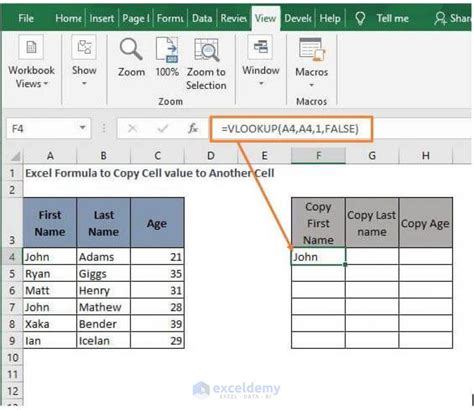Click the cell containing 'Icelan'
Viewport: 474px width, 410px height.
pyautogui.click(x=104, y=340)
